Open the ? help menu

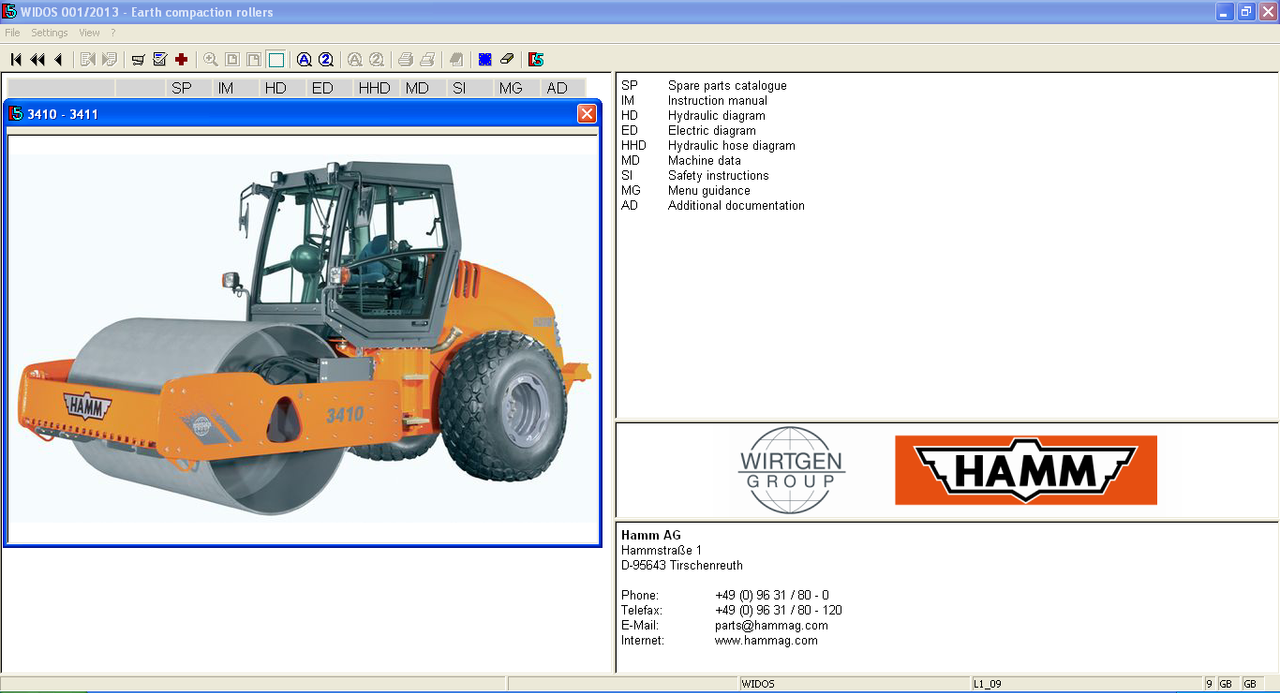(113, 33)
